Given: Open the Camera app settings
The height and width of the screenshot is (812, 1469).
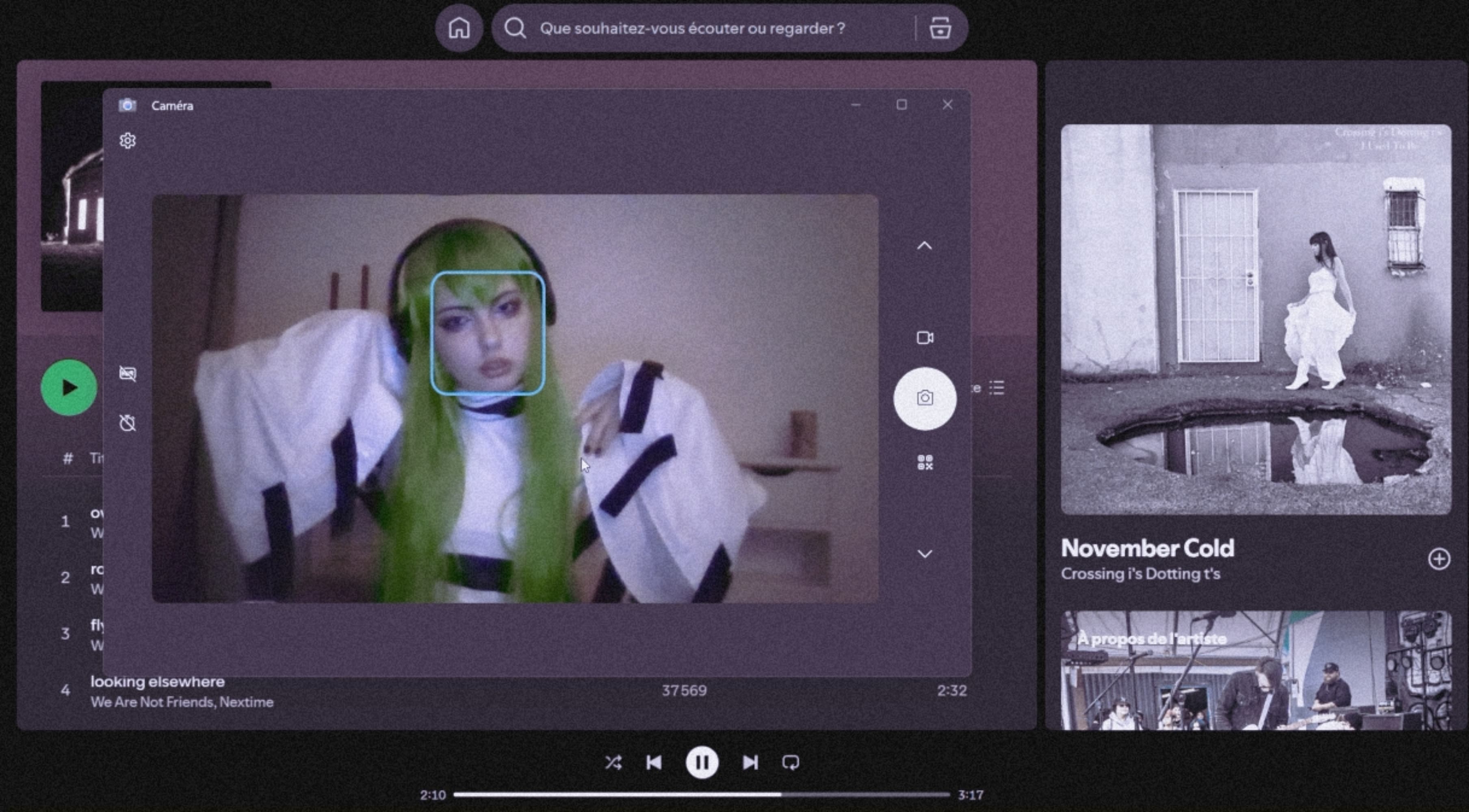Looking at the screenshot, I should 128,140.
